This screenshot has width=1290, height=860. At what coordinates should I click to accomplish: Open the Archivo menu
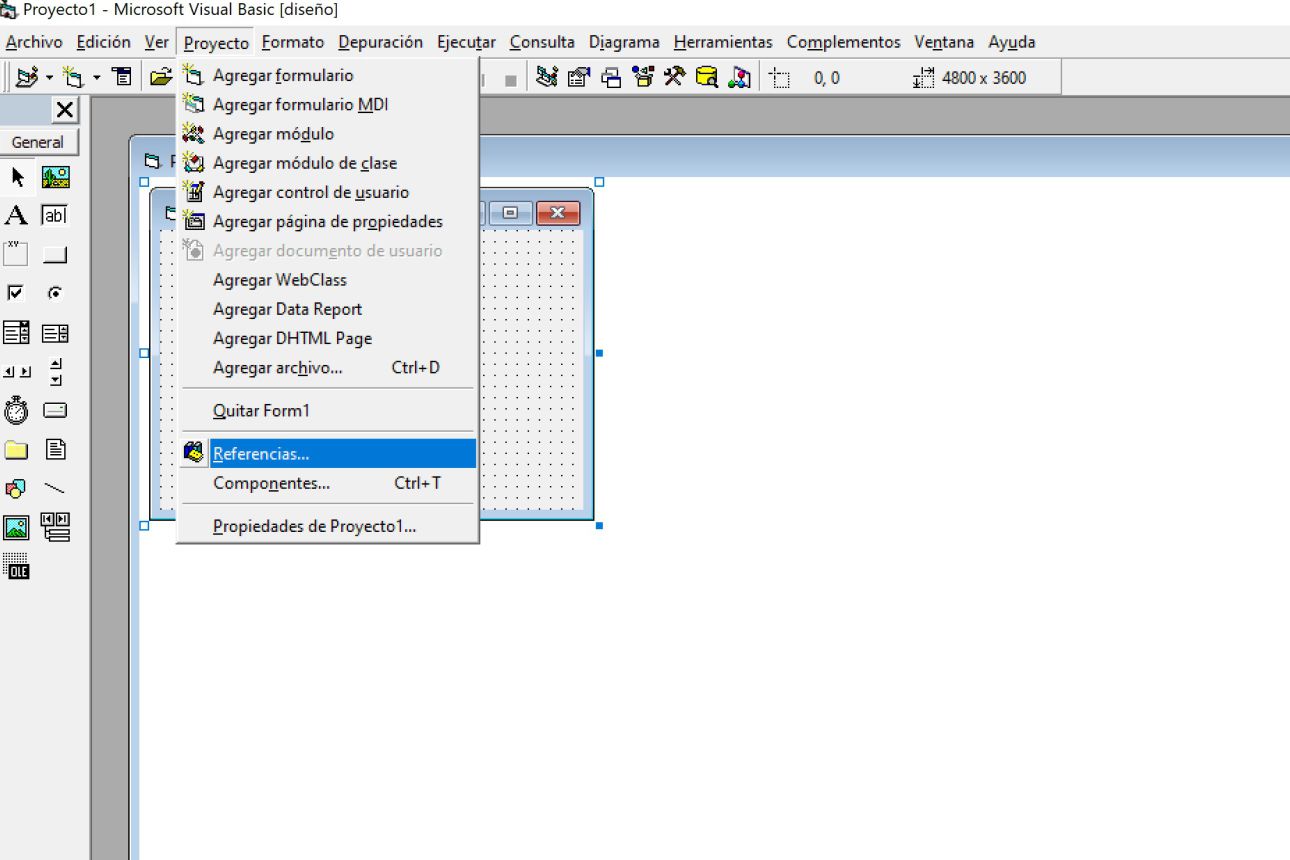coord(34,42)
